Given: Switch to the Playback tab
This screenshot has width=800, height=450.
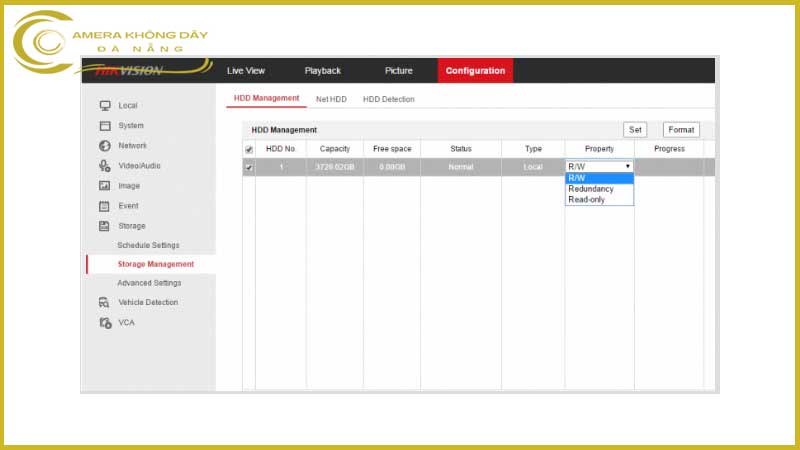Looking at the screenshot, I should [x=322, y=71].
